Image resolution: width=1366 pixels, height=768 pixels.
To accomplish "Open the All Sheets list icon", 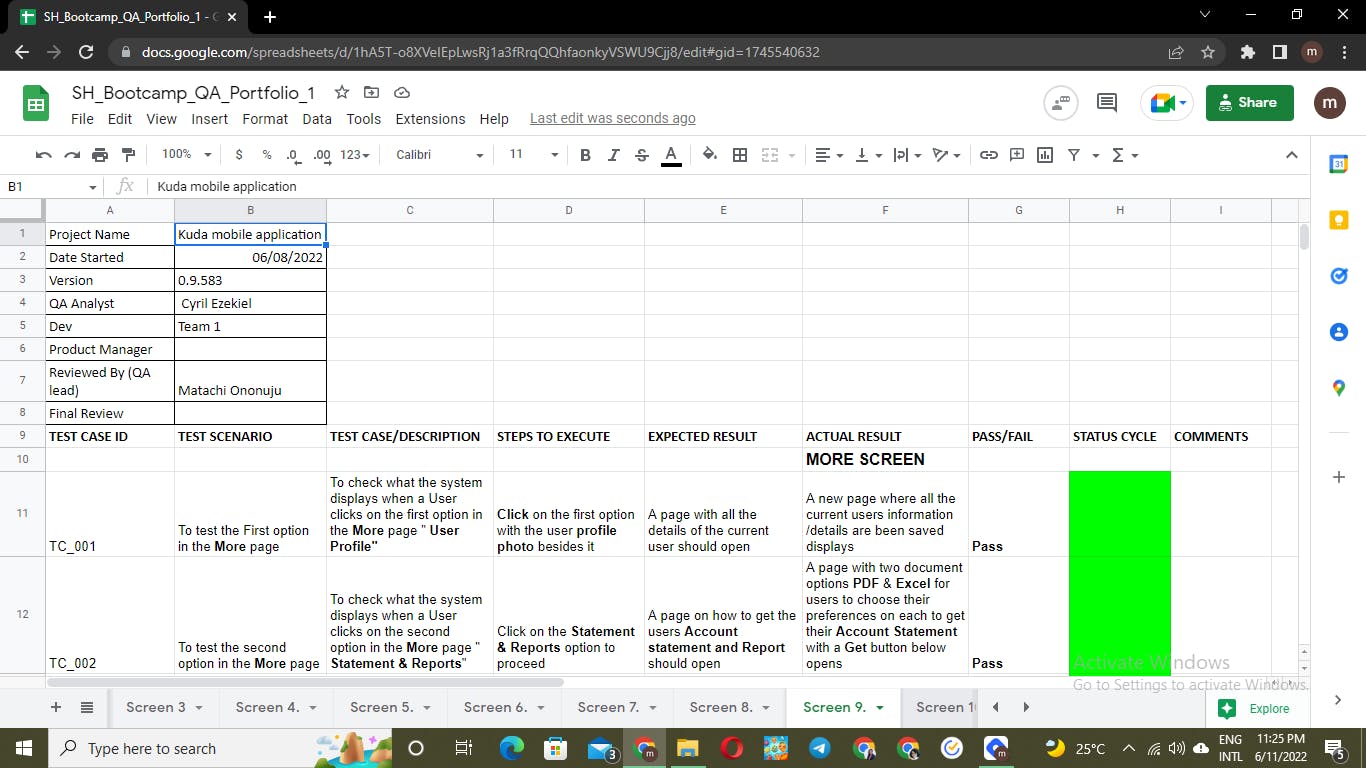I will tap(87, 707).
